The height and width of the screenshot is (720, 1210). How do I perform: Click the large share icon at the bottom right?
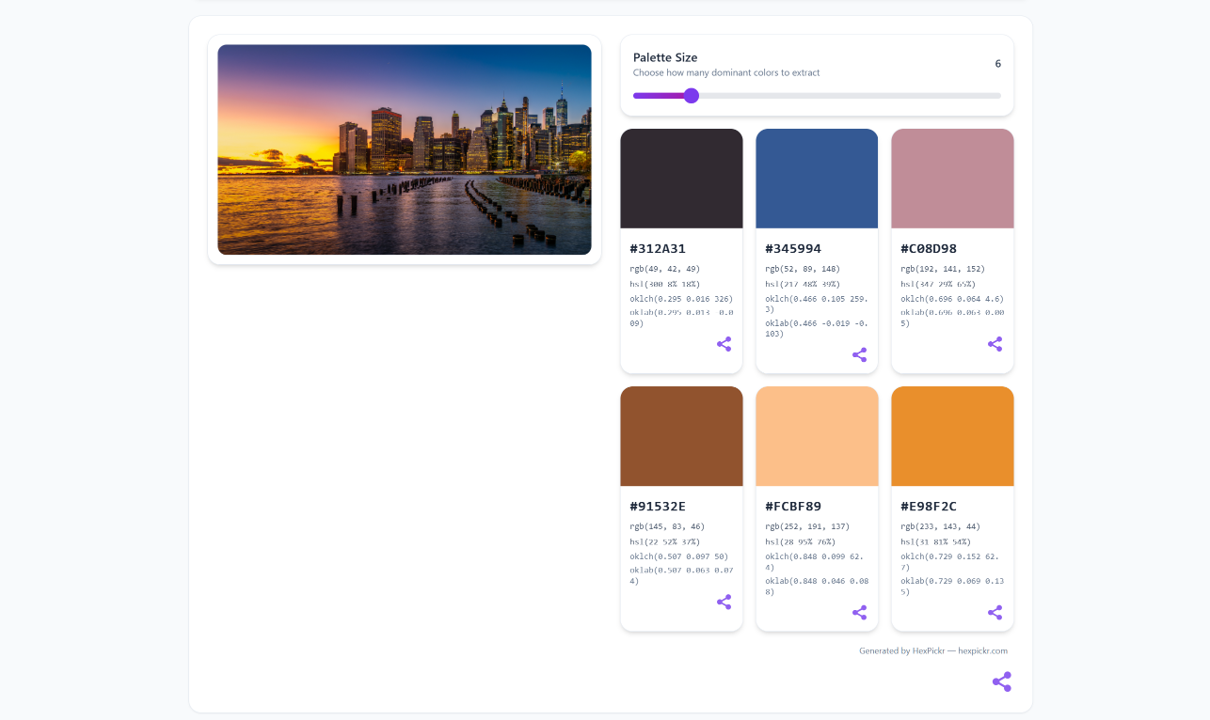point(1002,681)
